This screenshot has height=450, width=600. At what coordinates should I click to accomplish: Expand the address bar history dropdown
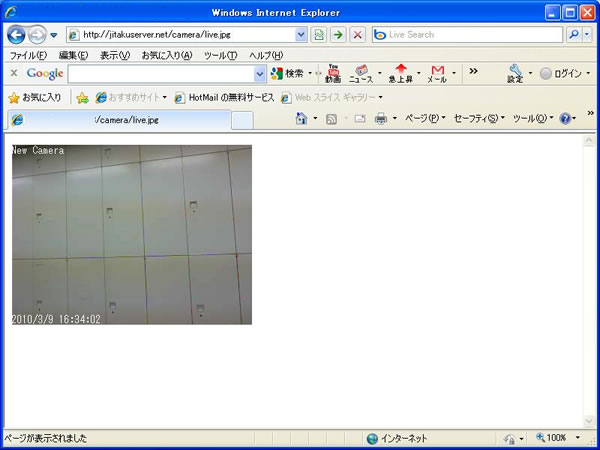tap(301, 35)
